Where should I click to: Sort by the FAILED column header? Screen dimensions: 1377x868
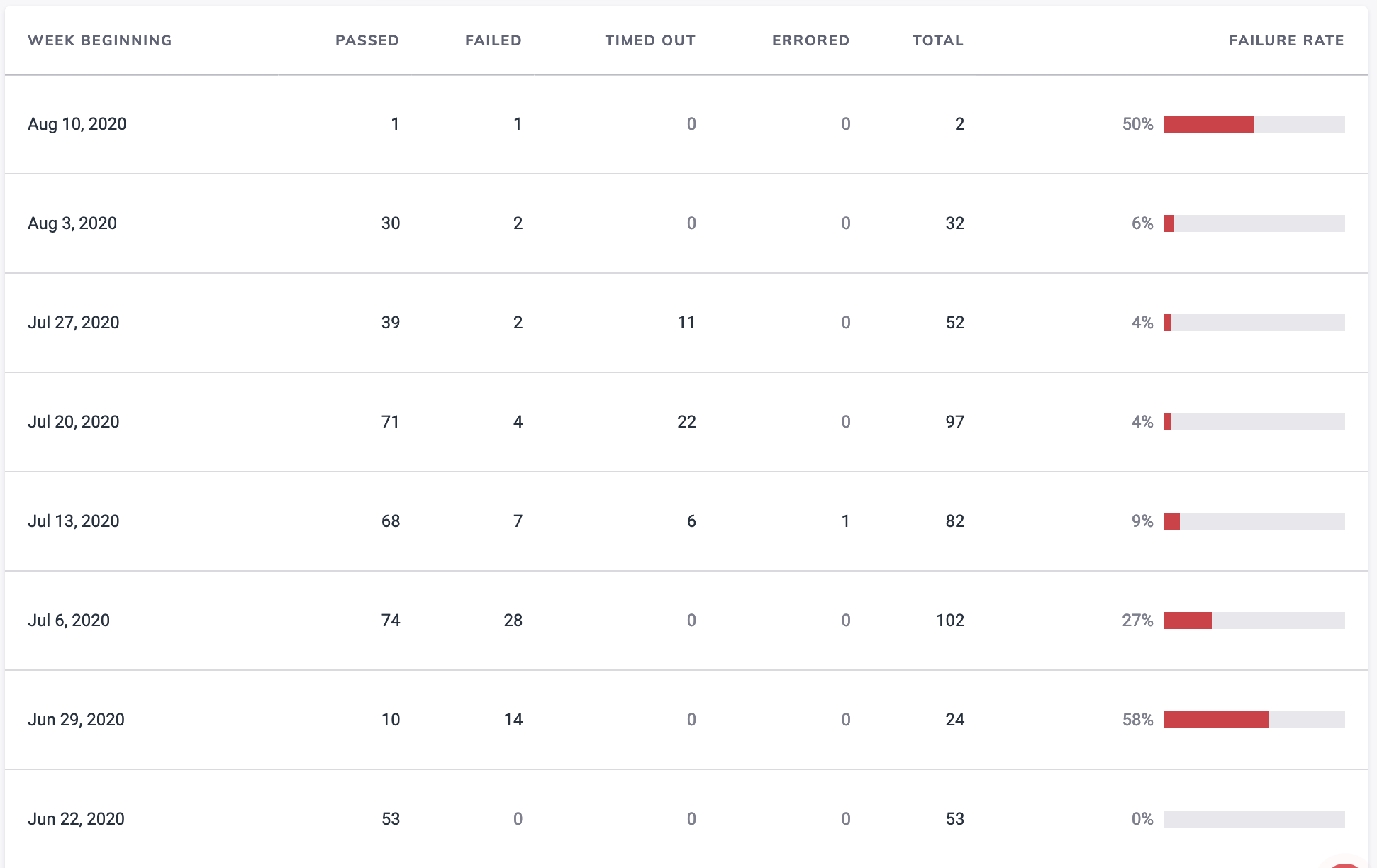coord(493,40)
